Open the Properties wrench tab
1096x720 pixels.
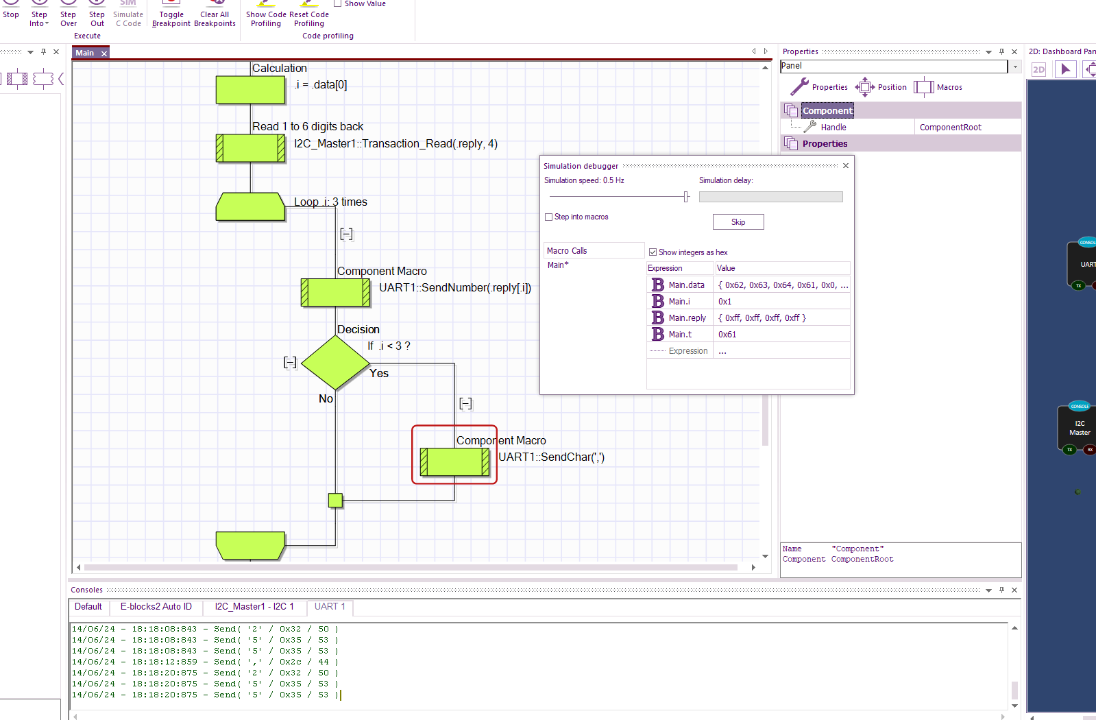(819, 87)
